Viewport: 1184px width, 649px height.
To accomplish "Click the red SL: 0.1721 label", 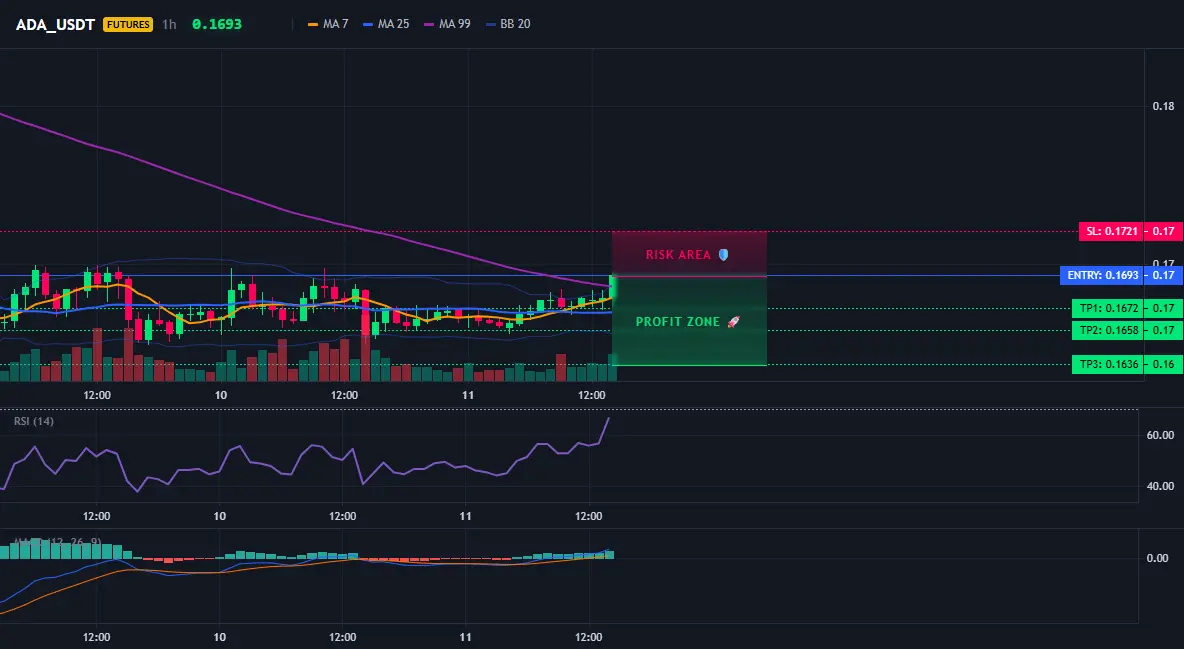I will (x=1111, y=231).
